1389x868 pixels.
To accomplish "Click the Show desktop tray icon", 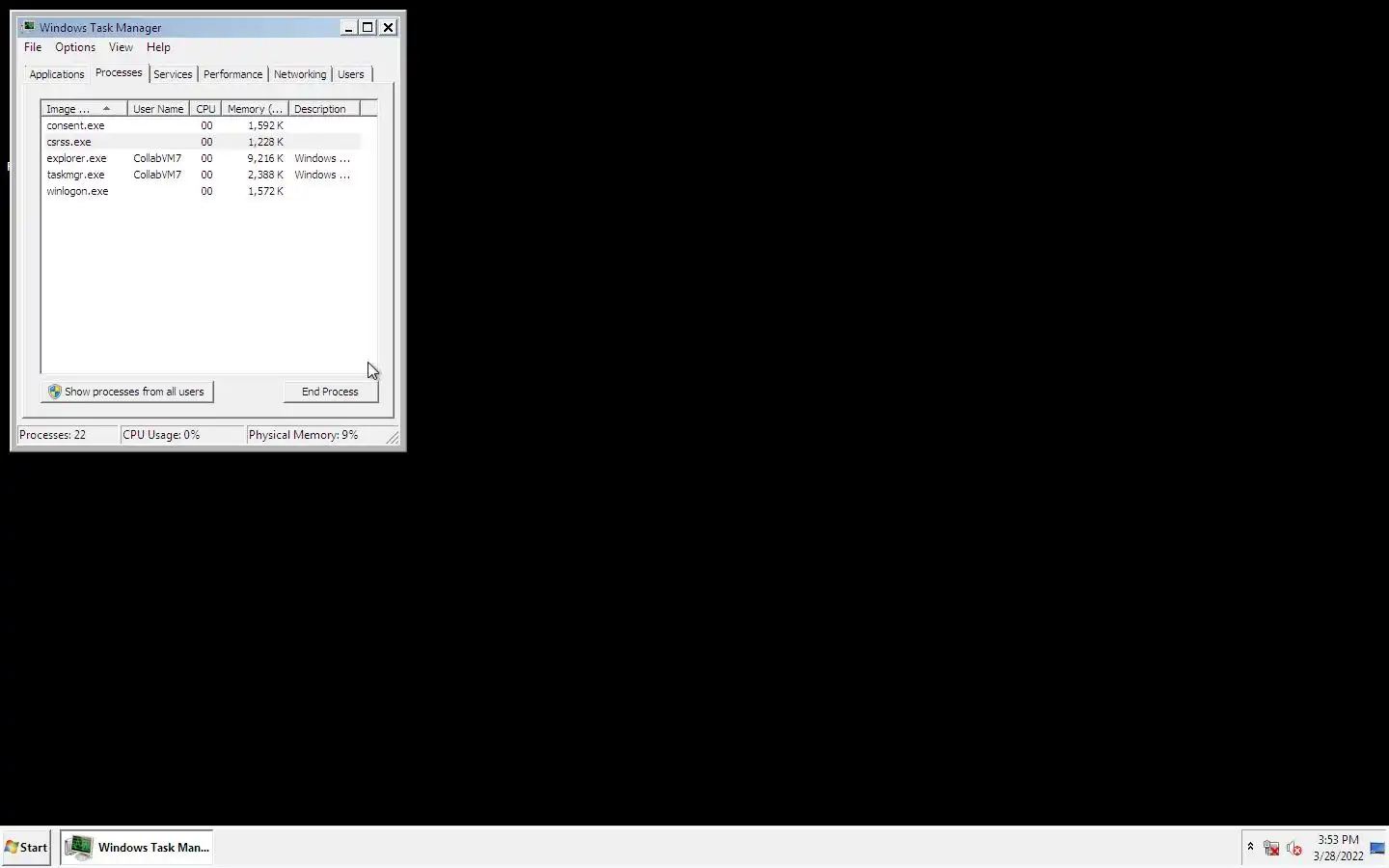I will pos(1377,848).
